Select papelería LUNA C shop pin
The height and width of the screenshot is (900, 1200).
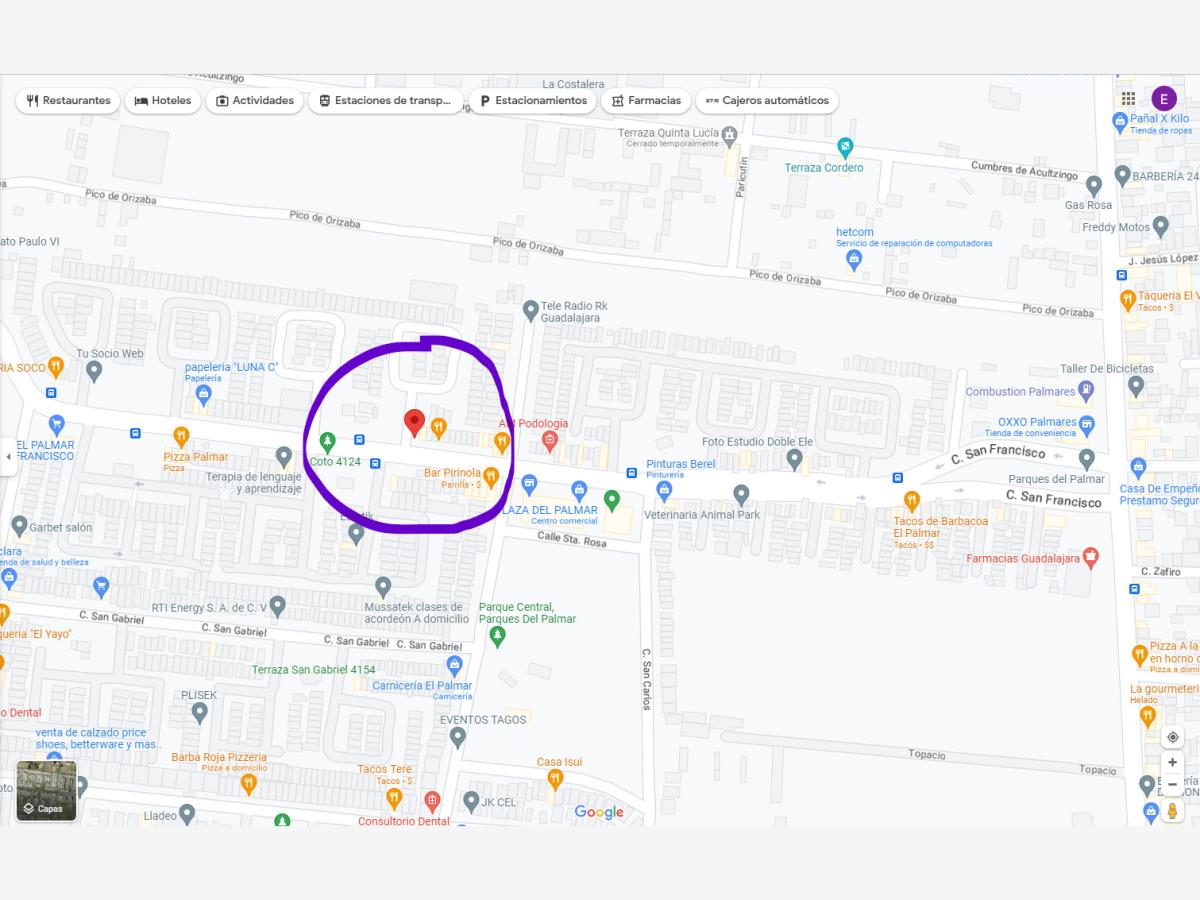[204, 394]
